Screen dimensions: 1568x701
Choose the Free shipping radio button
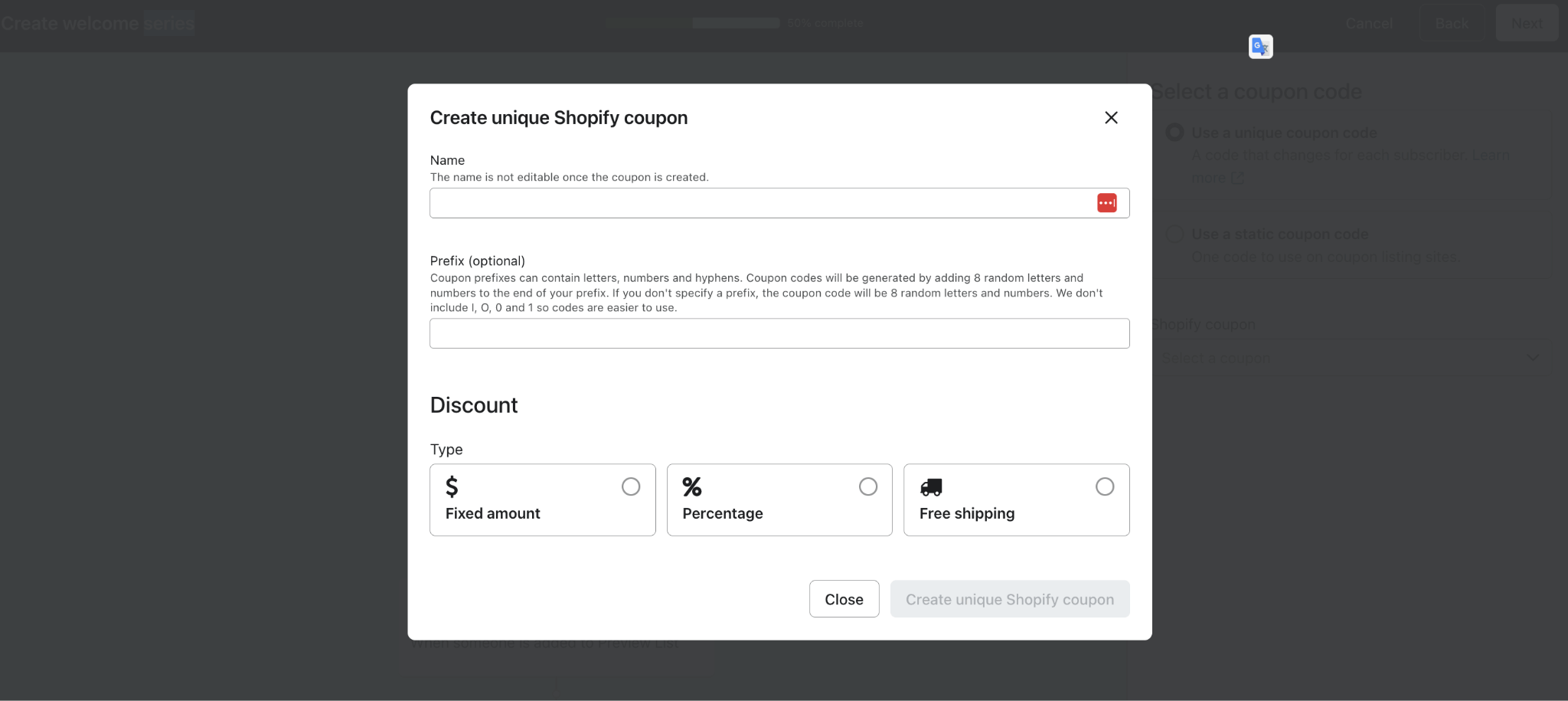pyautogui.click(x=1105, y=486)
